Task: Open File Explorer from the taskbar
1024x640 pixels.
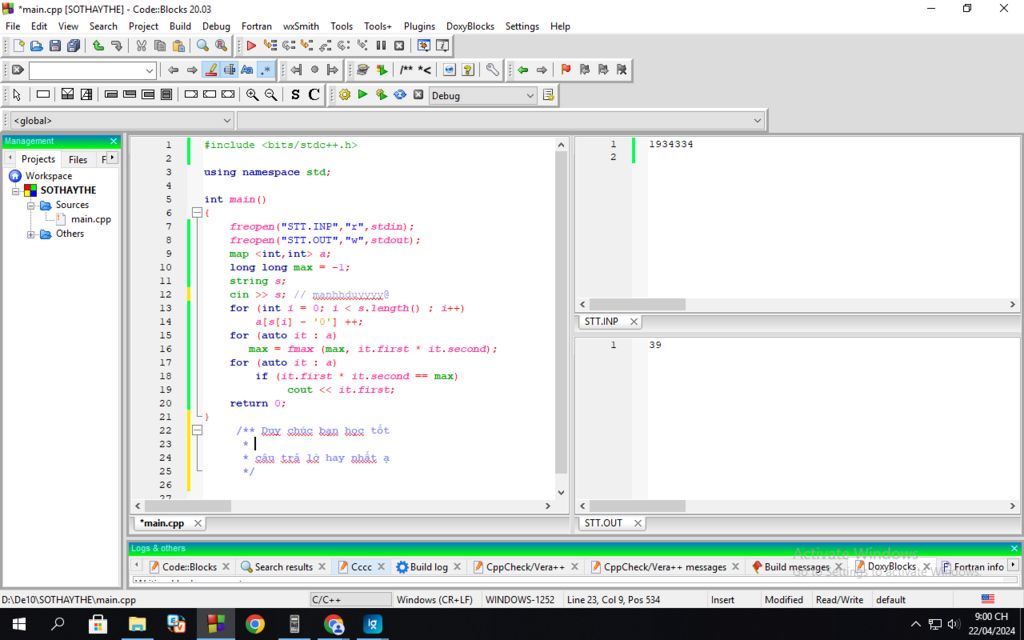Action: [137, 624]
